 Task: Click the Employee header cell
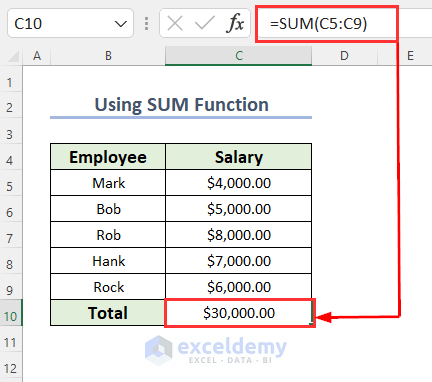click(108, 157)
